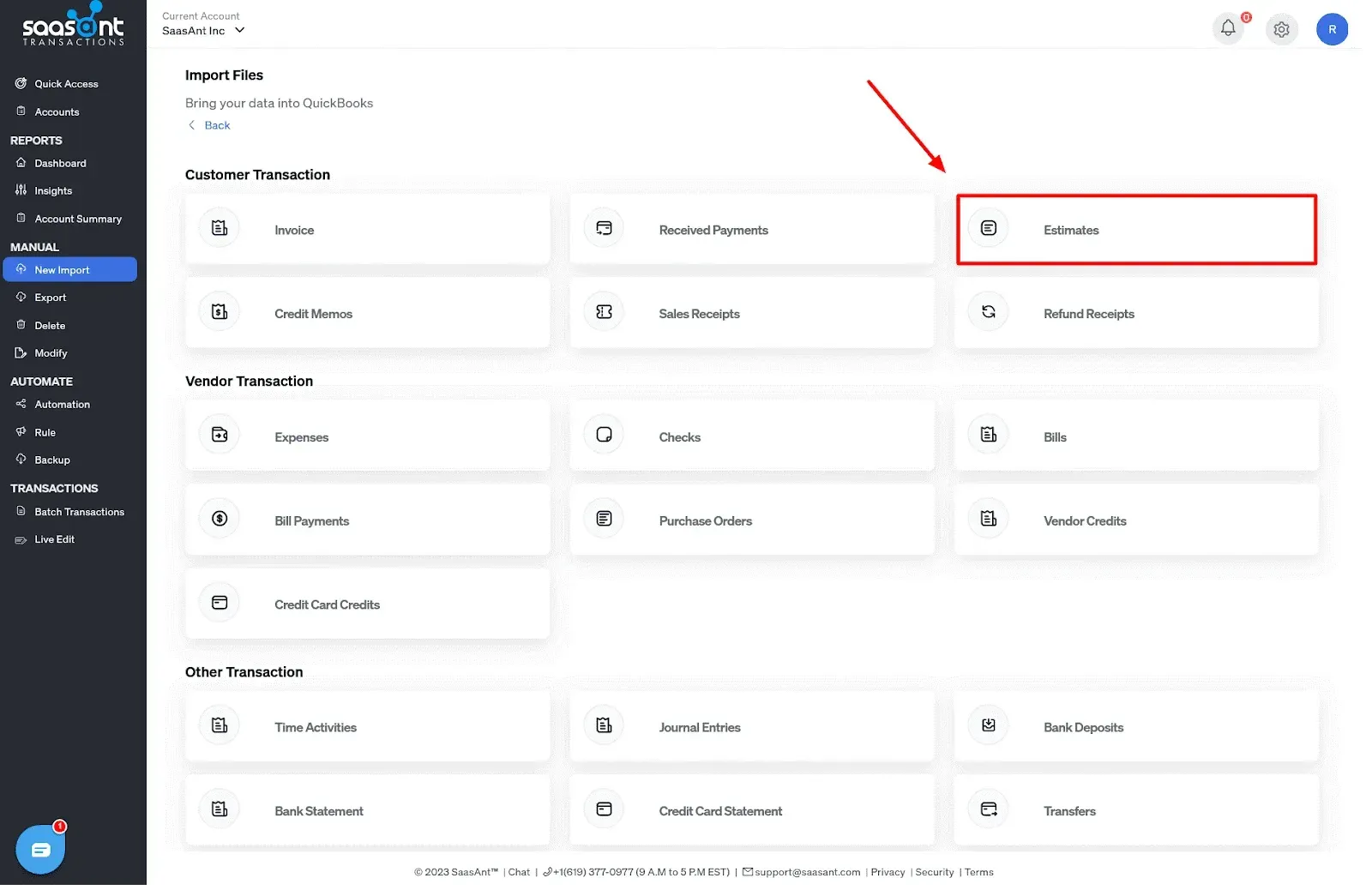Viewport: 1372px width, 890px height.
Task: Choose Sales Receipts import label
Action: tap(699, 314)
